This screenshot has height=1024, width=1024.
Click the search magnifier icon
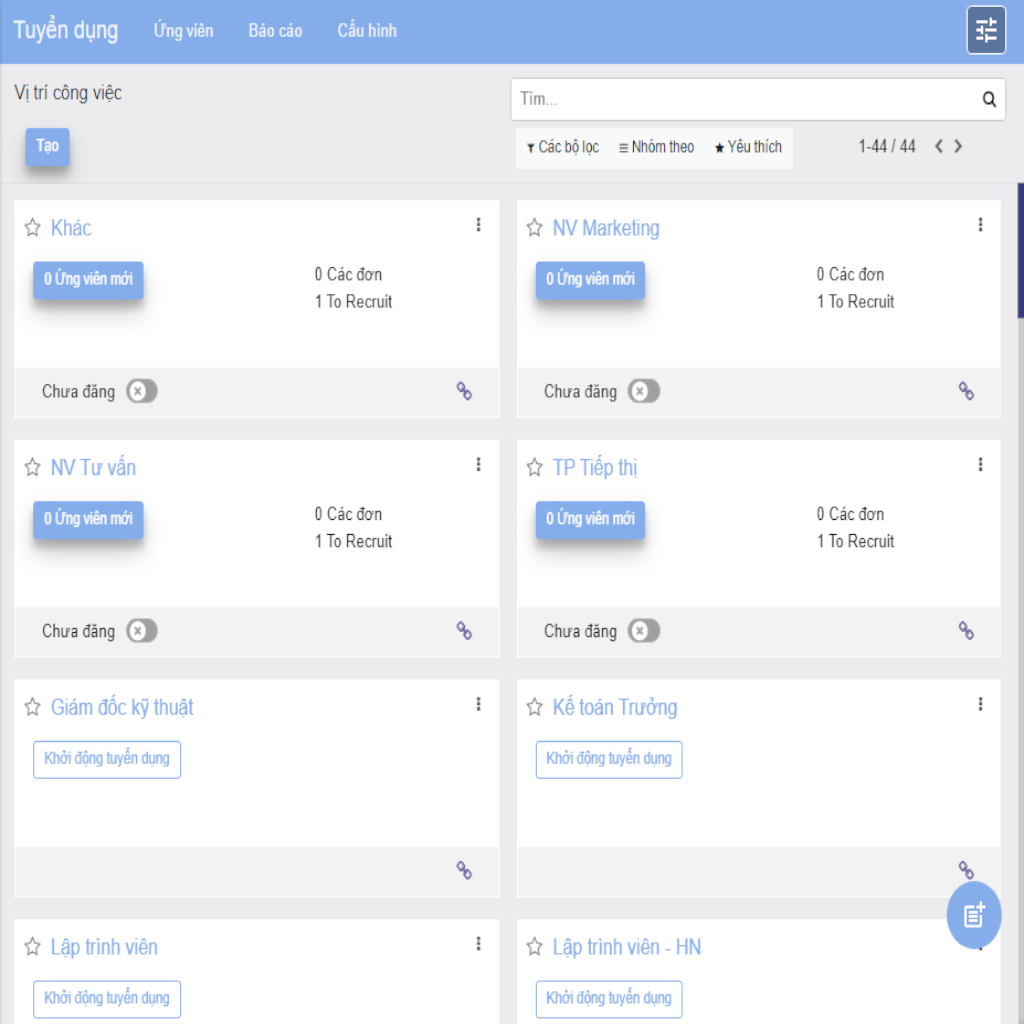tap(989, 99)
